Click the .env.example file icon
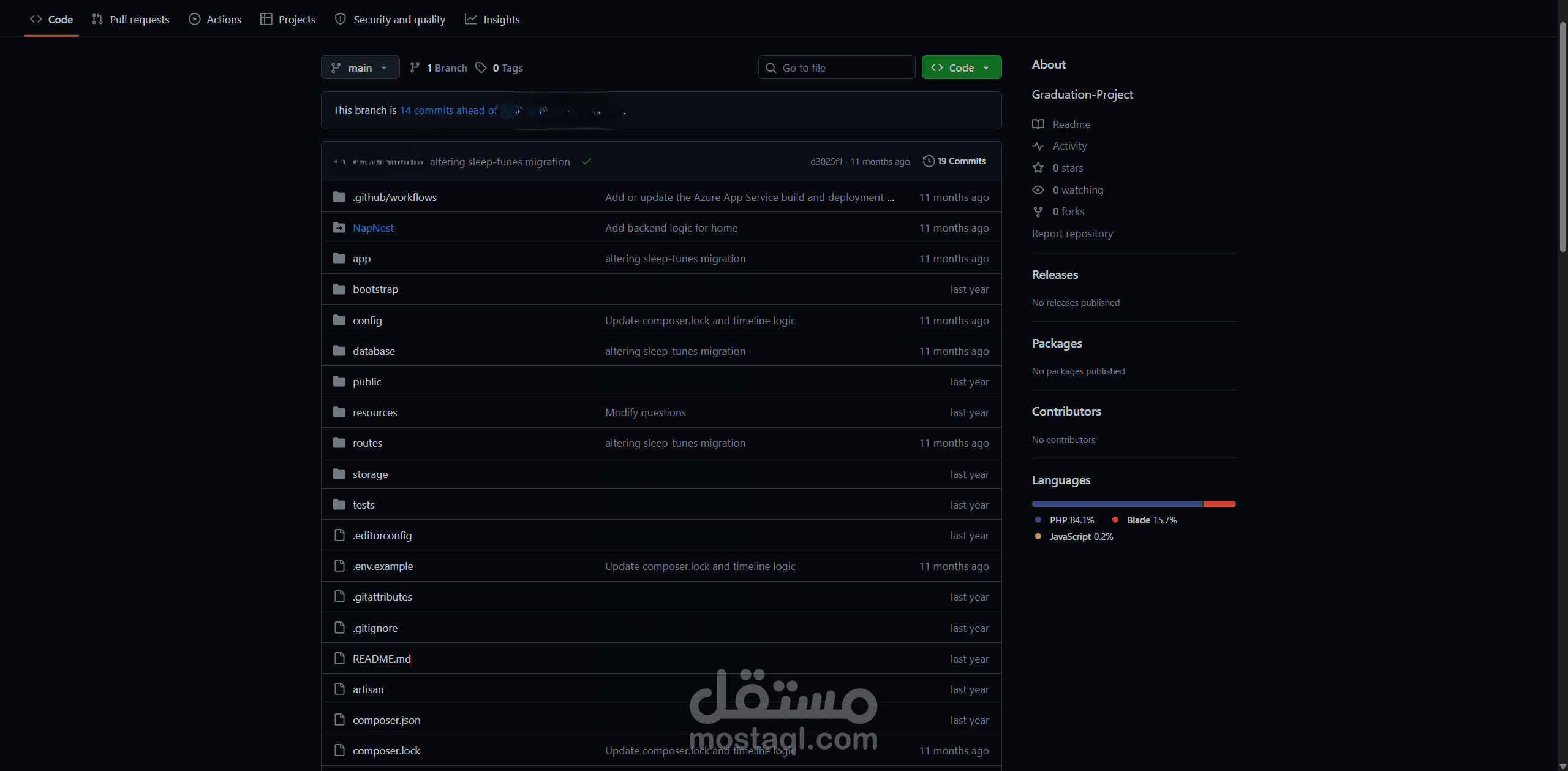 pos(339,566)
